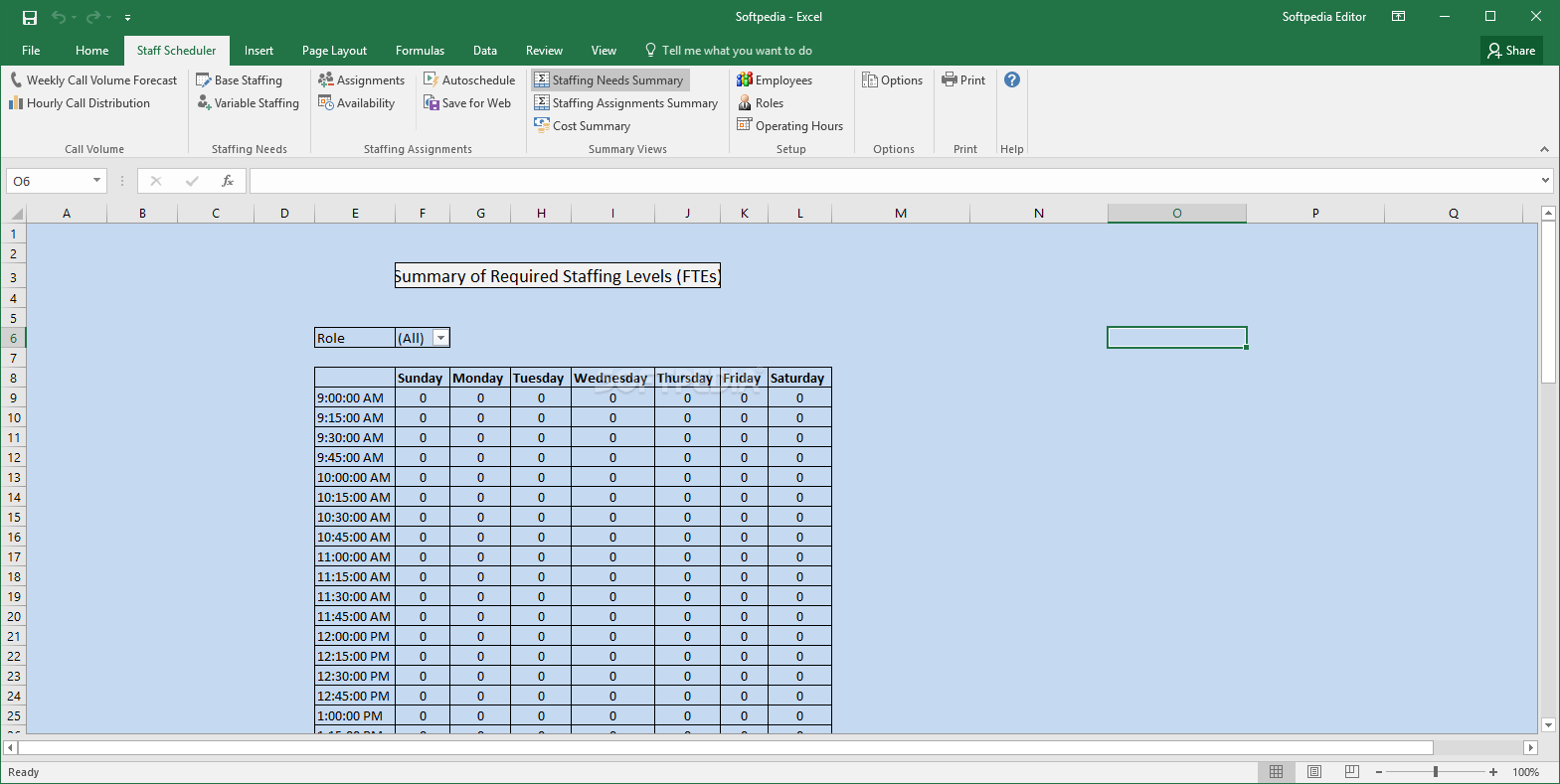Screen dimensions: 1560x784
Task: Open Employees setup
Action: click(775, 80)
